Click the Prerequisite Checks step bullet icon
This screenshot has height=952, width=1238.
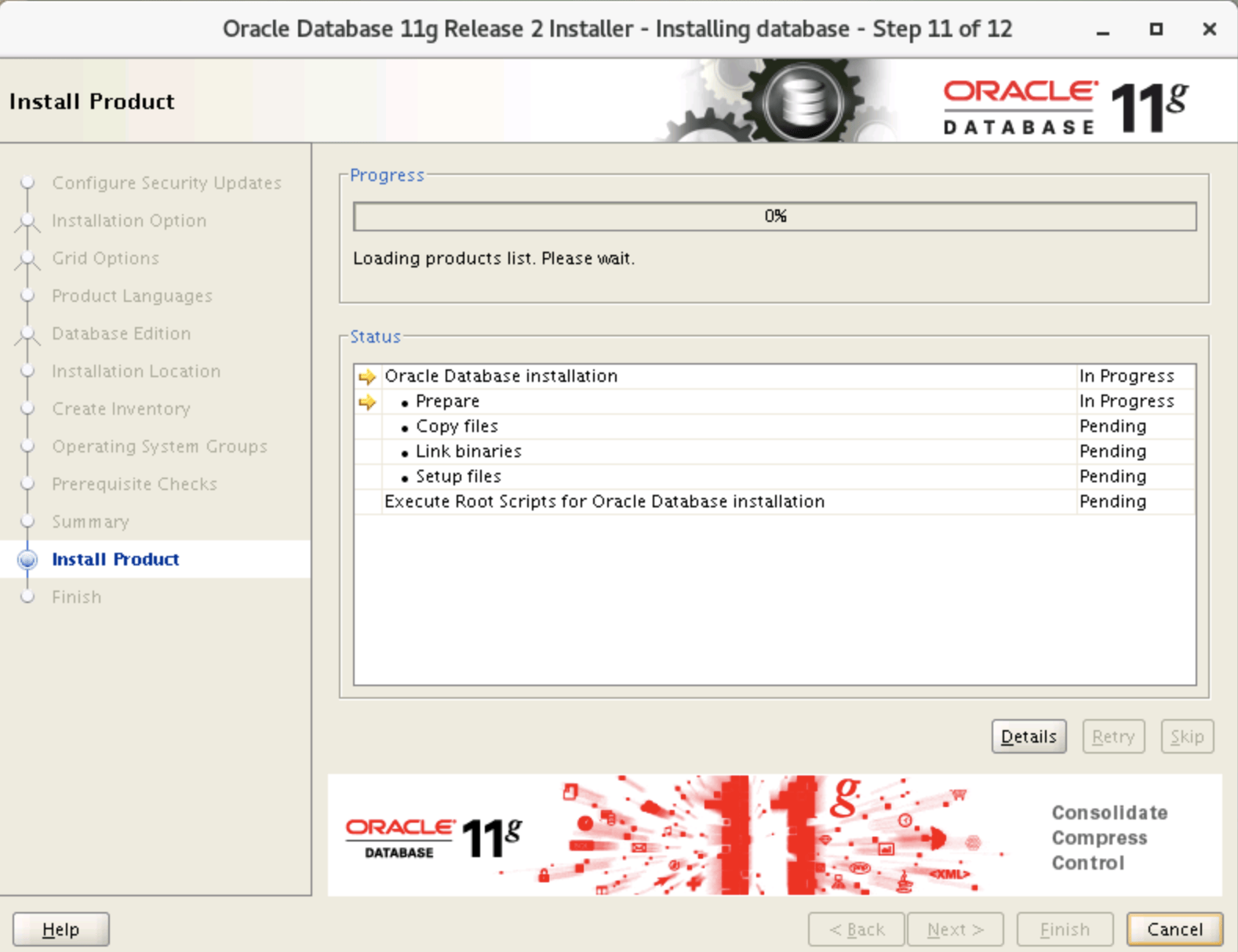[27, 484]
